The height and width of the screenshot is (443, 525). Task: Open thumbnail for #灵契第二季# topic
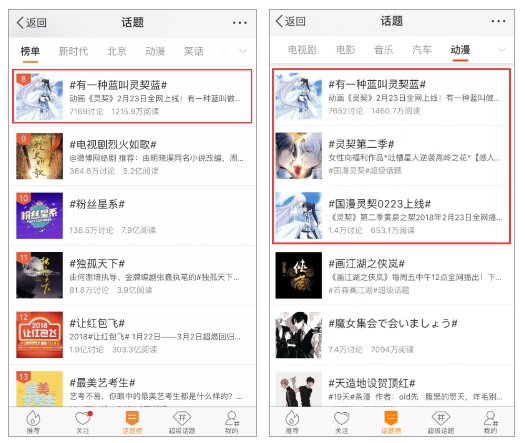[299, 156]
